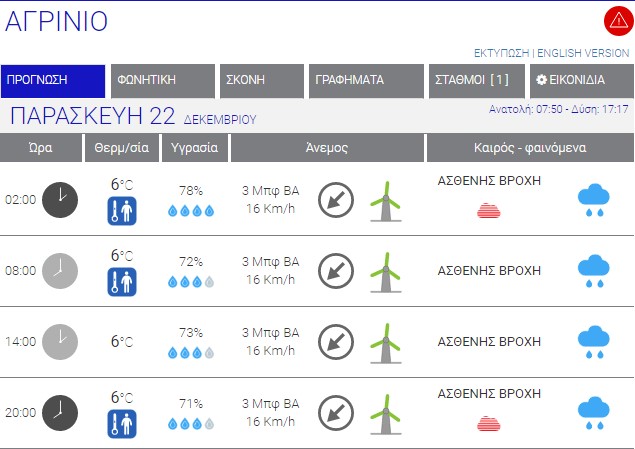Image resolution: width=635 pixels, height=449 pixels.
Task: Click the ΕΚΤΥΠΩΣΗ print link
Action: pos(501,53)
